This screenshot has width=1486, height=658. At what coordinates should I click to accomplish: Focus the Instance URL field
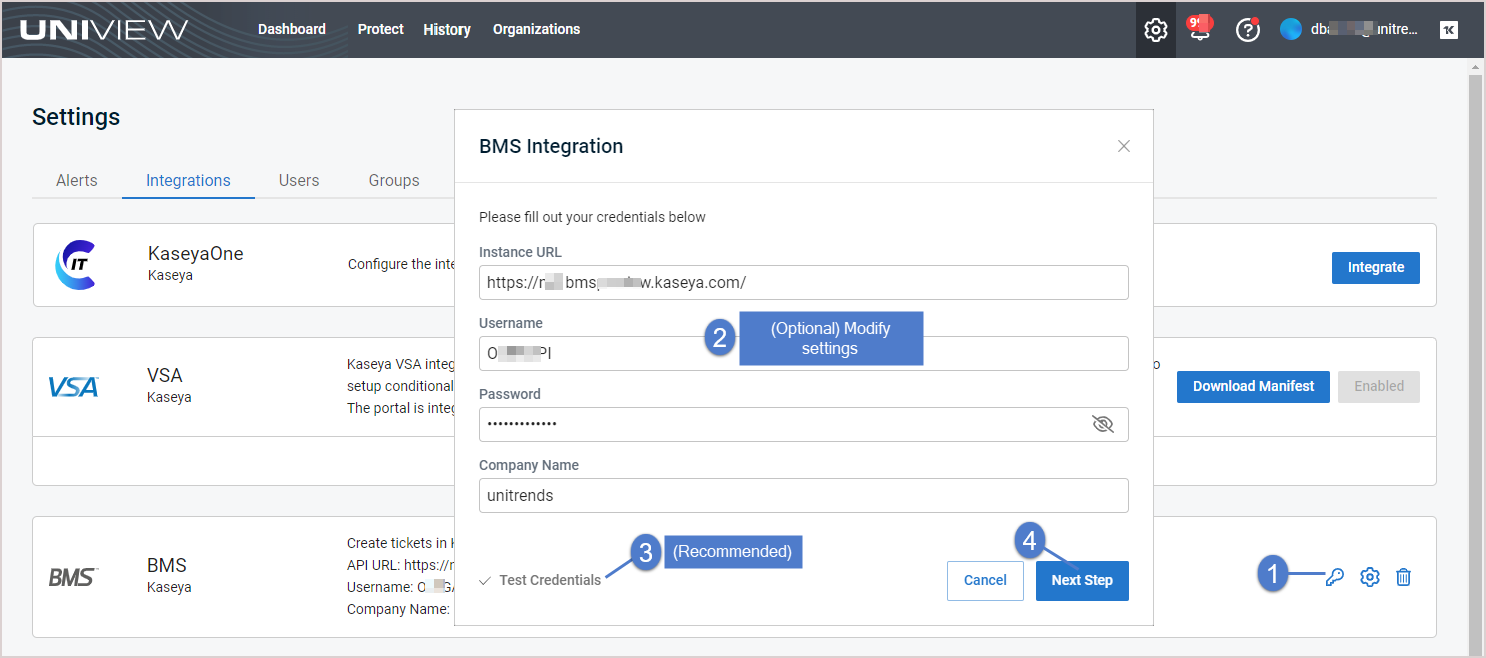click(804, 282)
